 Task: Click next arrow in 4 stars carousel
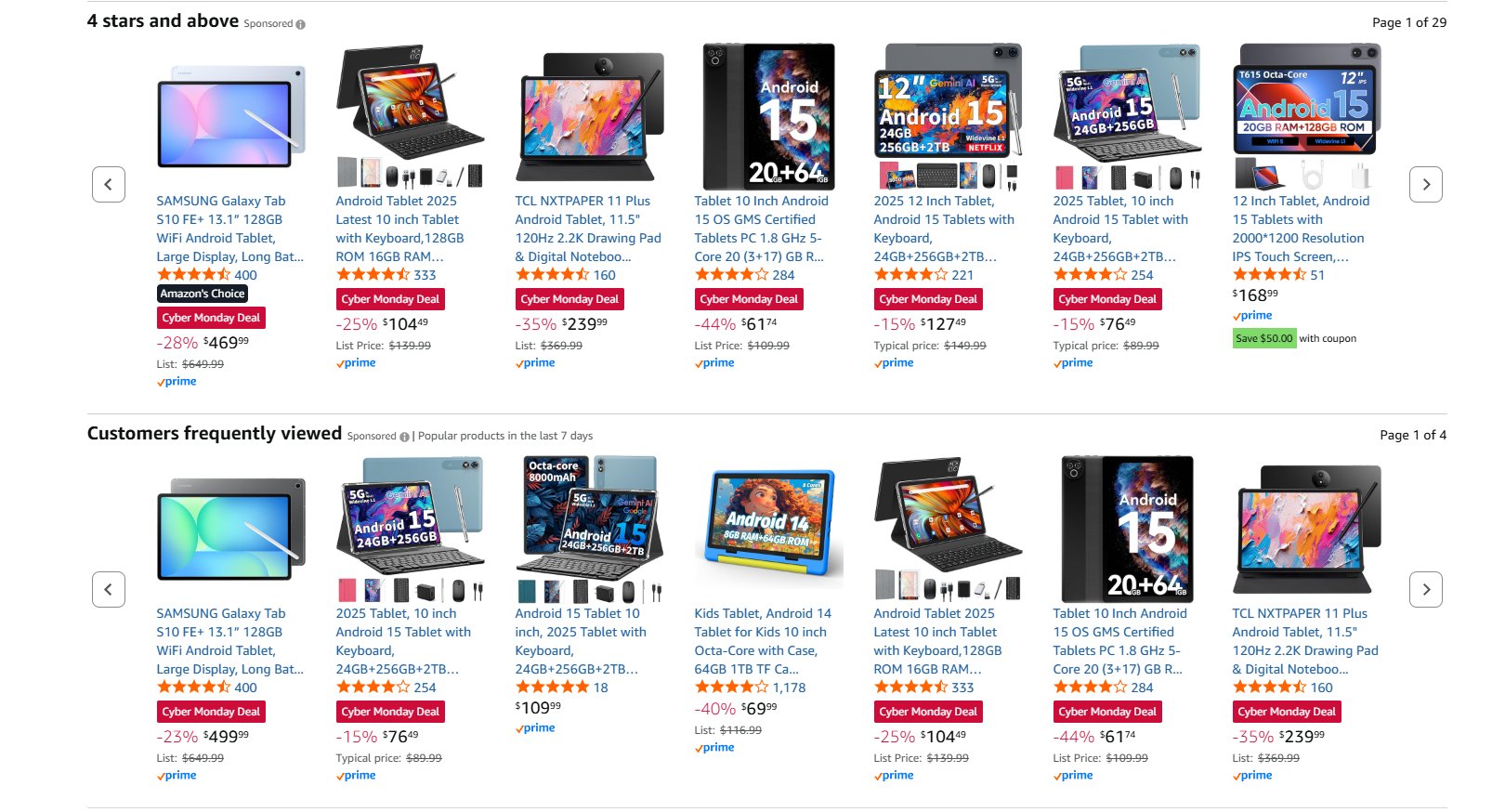(x=1426, y=184)
